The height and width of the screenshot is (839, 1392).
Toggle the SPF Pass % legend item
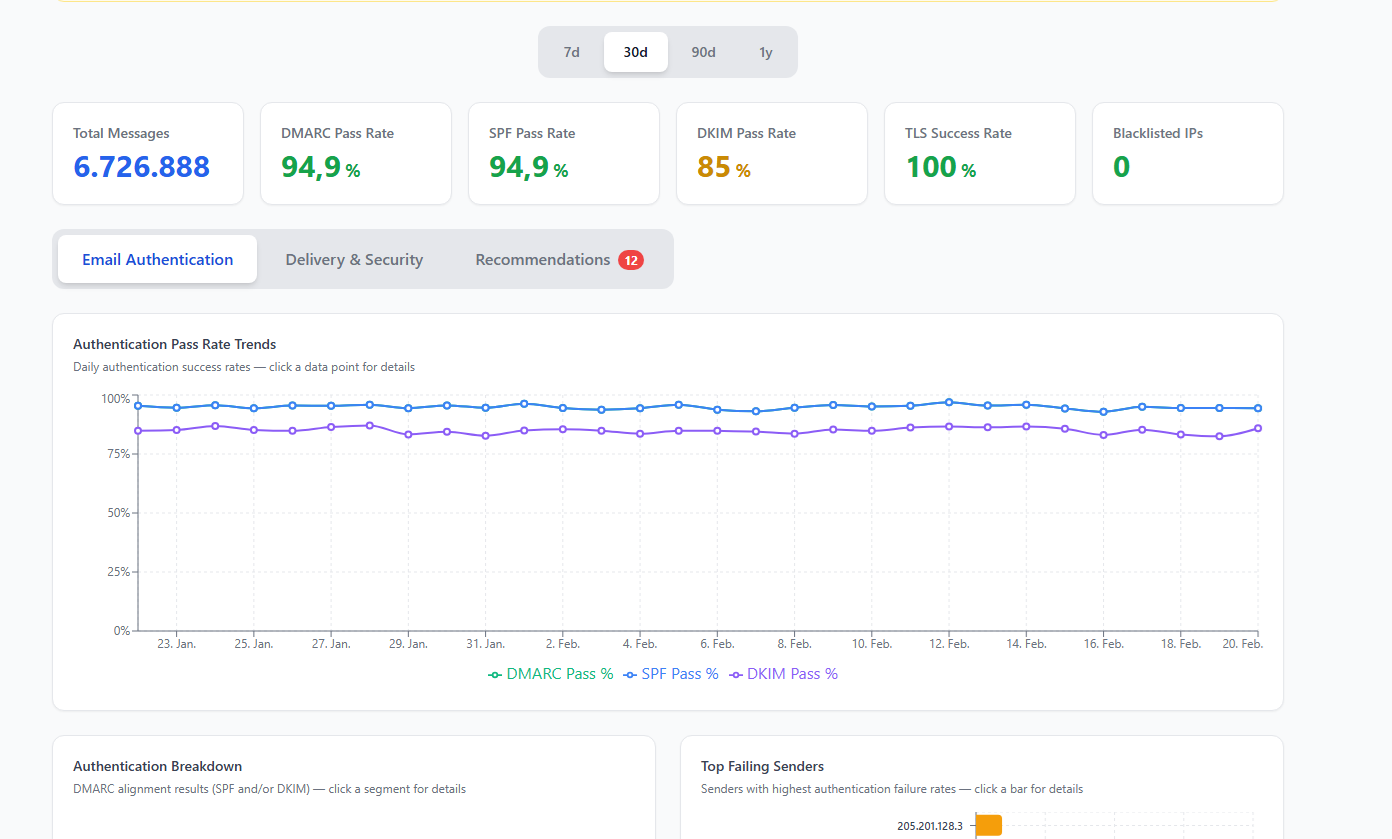(x=671, y=673)
